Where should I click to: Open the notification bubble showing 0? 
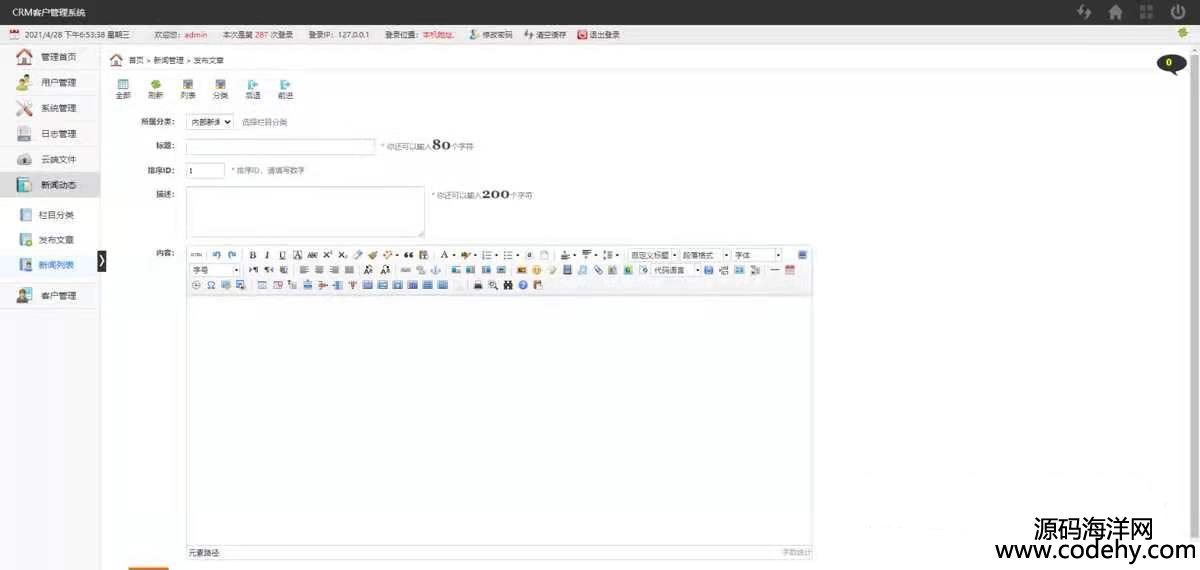(1171, 63)
